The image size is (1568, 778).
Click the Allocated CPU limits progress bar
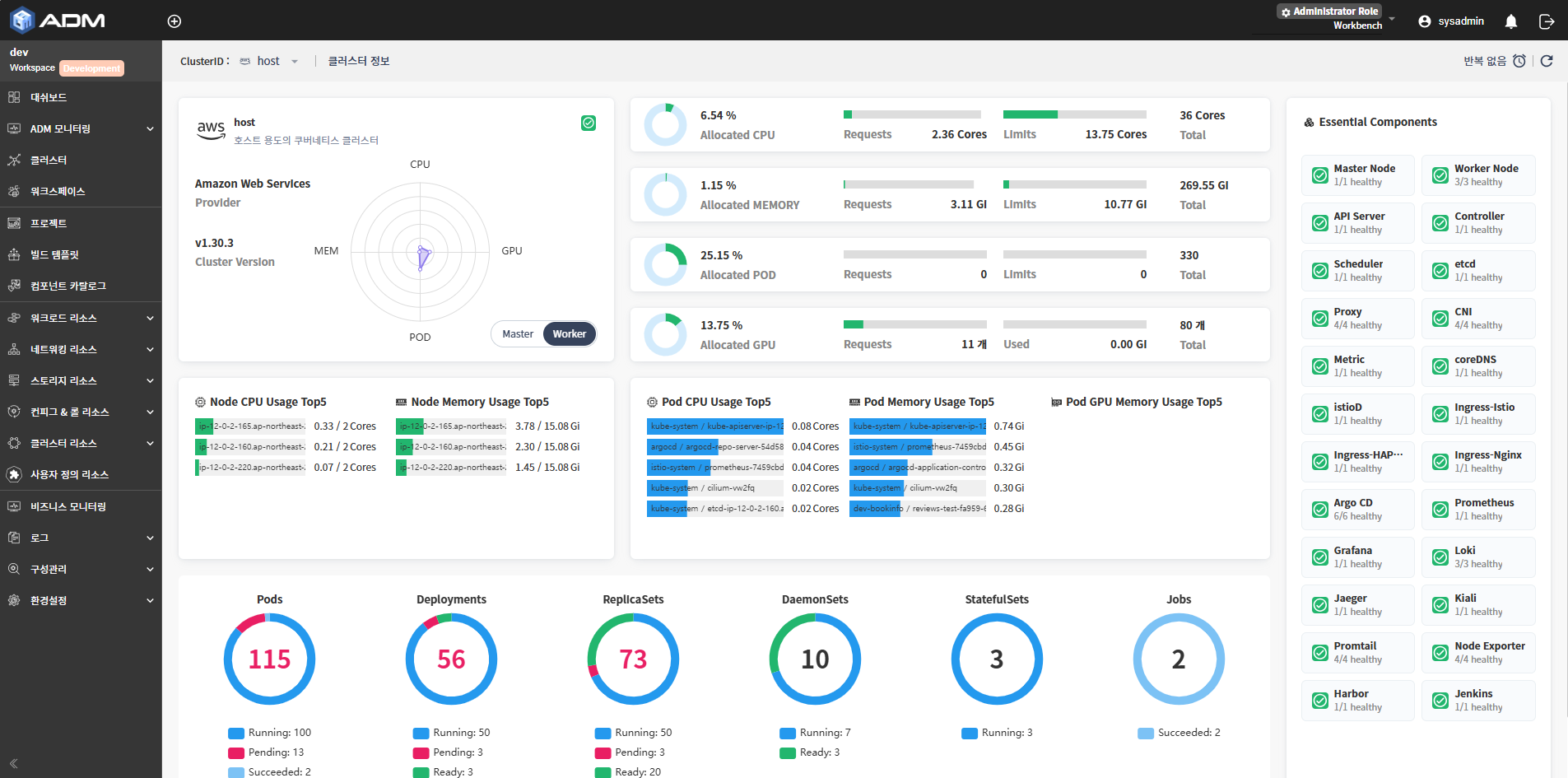1075,114
